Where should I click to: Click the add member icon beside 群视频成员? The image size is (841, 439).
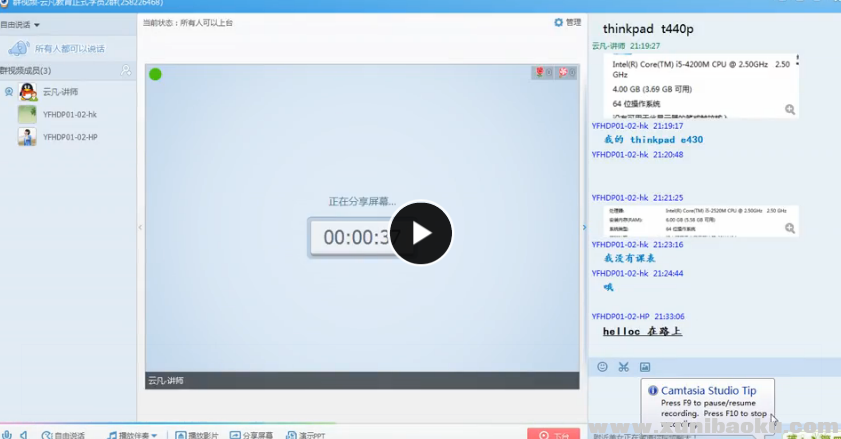click(126, 70)
